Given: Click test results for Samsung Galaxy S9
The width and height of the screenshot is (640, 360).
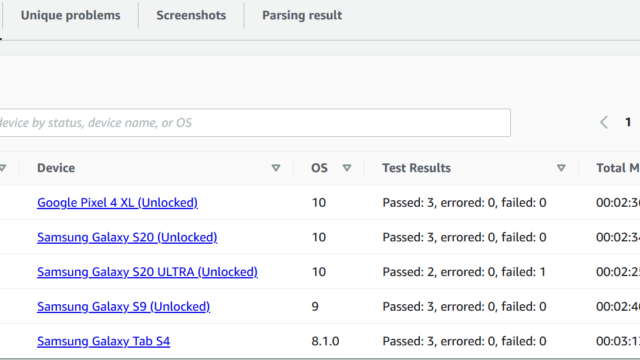Looking at the screenshot, I should coord(464,307).
